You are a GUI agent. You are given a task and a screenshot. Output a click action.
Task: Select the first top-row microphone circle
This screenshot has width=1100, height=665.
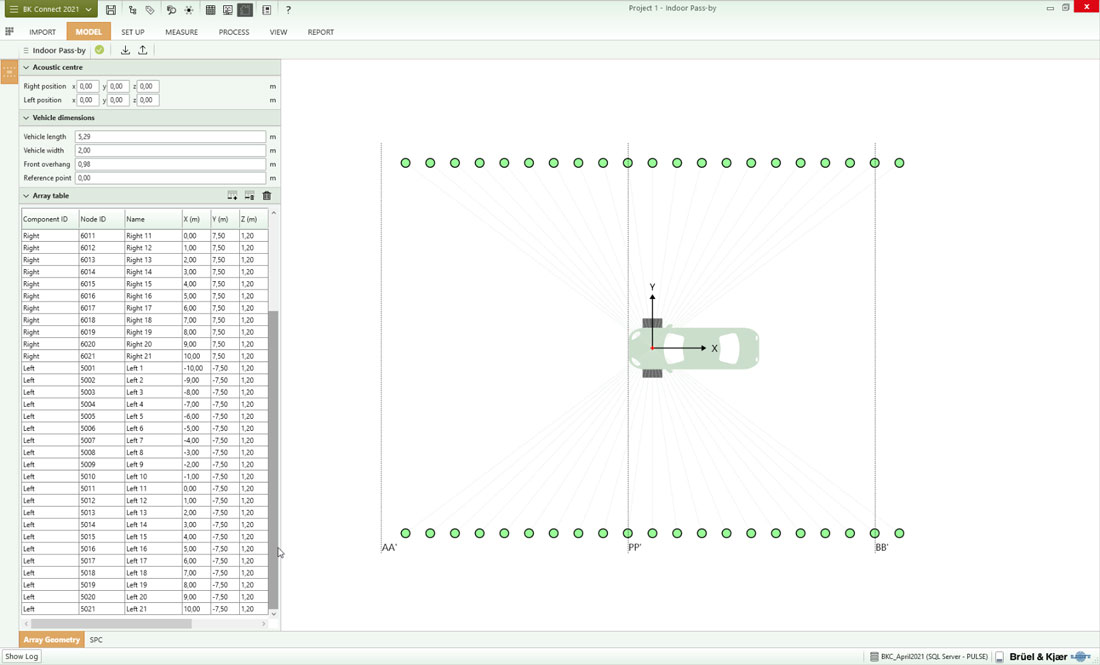(405, 163)
